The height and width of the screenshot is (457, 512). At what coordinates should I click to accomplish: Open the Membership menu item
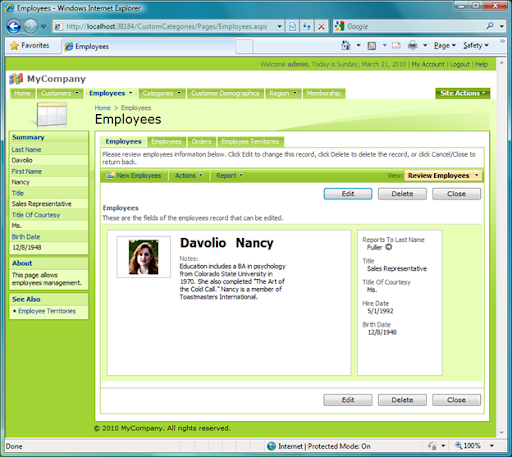tap(324, 93)
